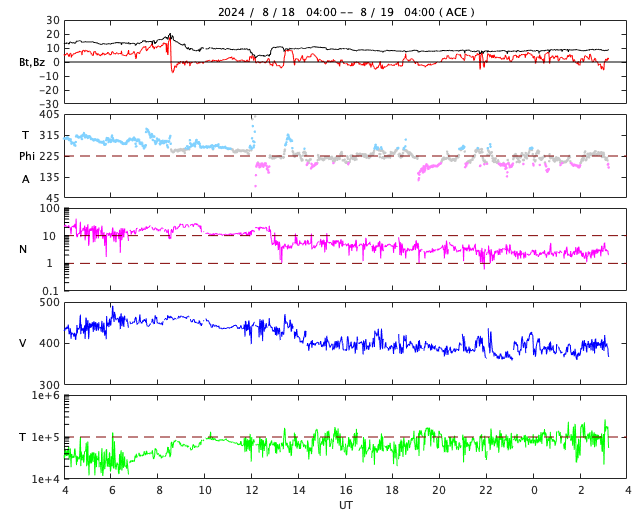This screenshot has height=512, width=640.
Task: Click the 8 tick on the UT axis
Action: point(159,490)
